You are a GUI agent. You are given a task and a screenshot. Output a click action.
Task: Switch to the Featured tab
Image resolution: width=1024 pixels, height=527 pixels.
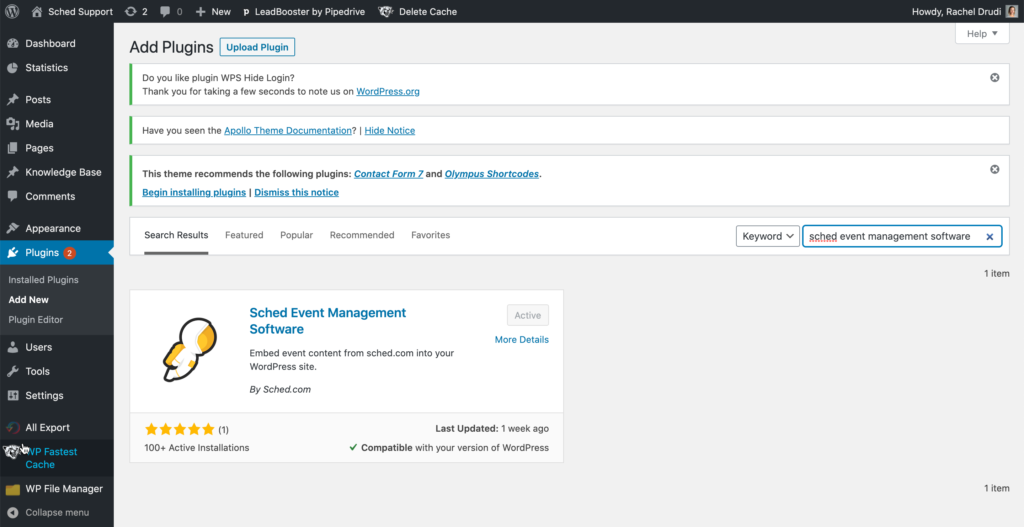(244, 235)
